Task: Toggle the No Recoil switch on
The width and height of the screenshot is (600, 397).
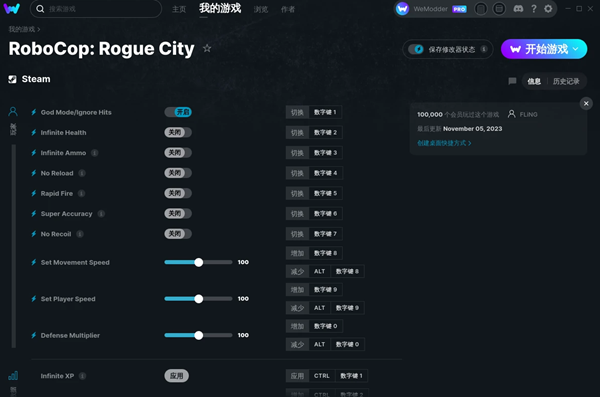Action: (x=178, y=234)
